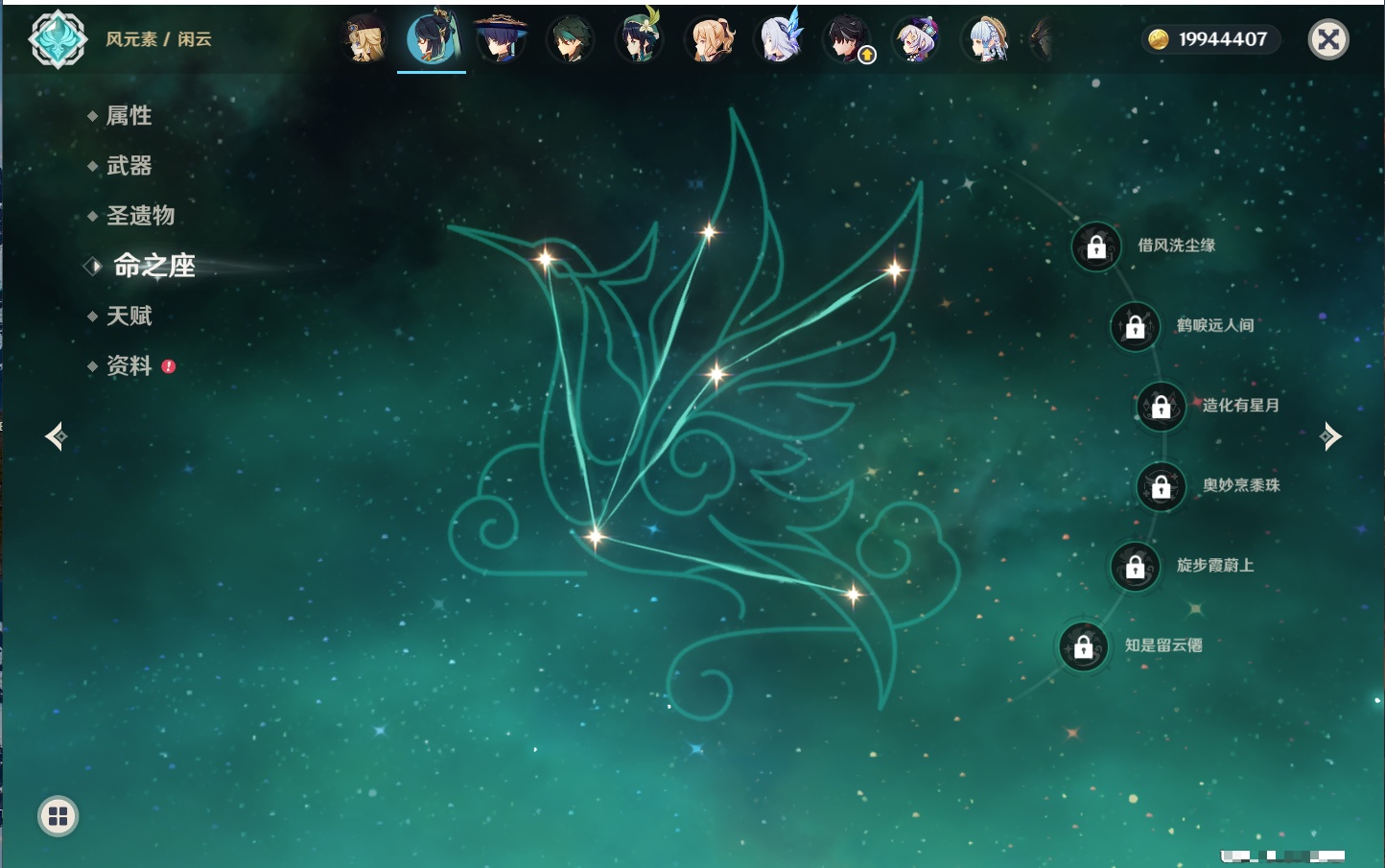The image size is (1385, 868).
Task: Open locked constellation 旋步霞蔚上
Action: 1136,566
